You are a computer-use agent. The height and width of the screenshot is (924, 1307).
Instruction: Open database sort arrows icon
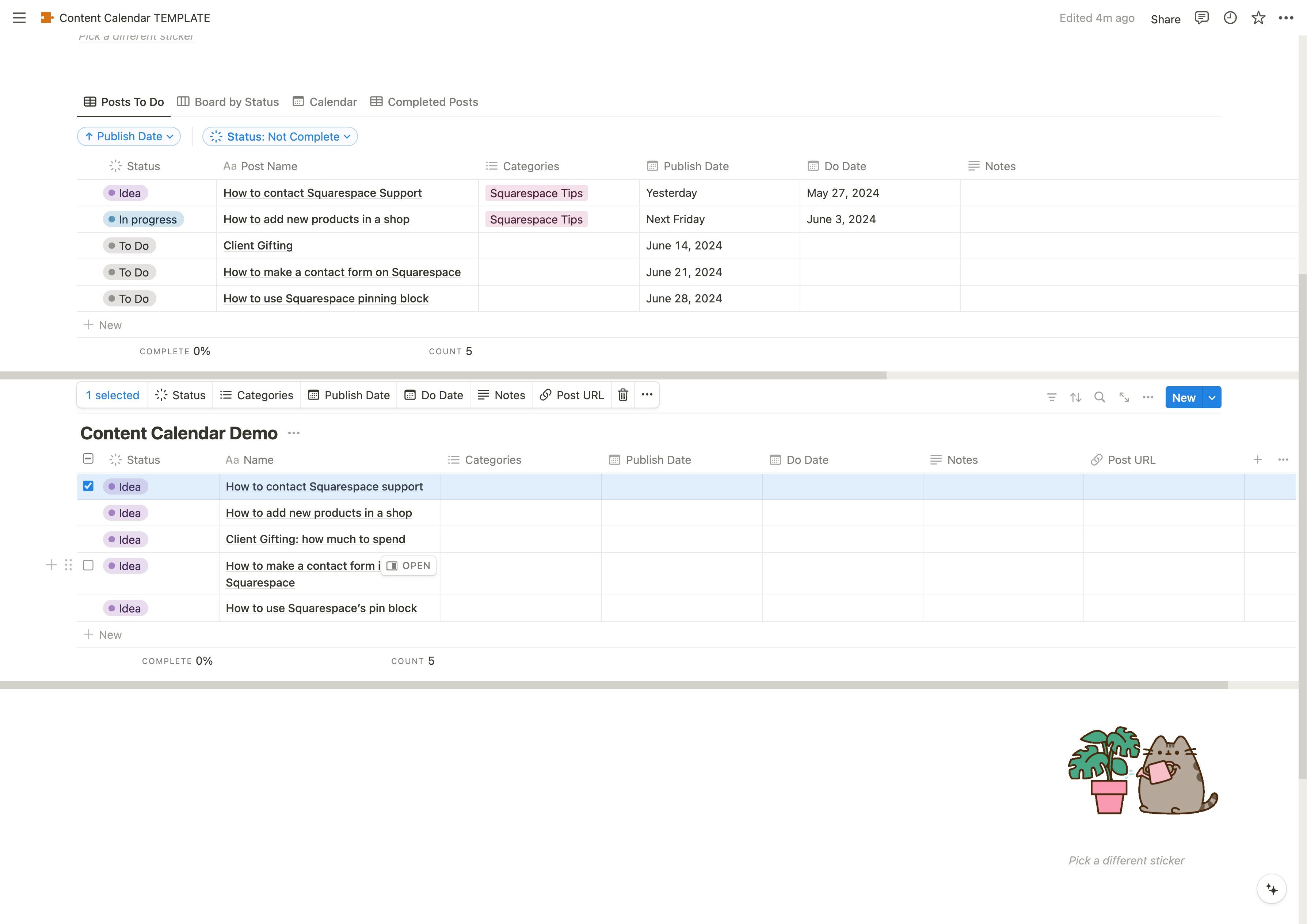(1075, 397)
